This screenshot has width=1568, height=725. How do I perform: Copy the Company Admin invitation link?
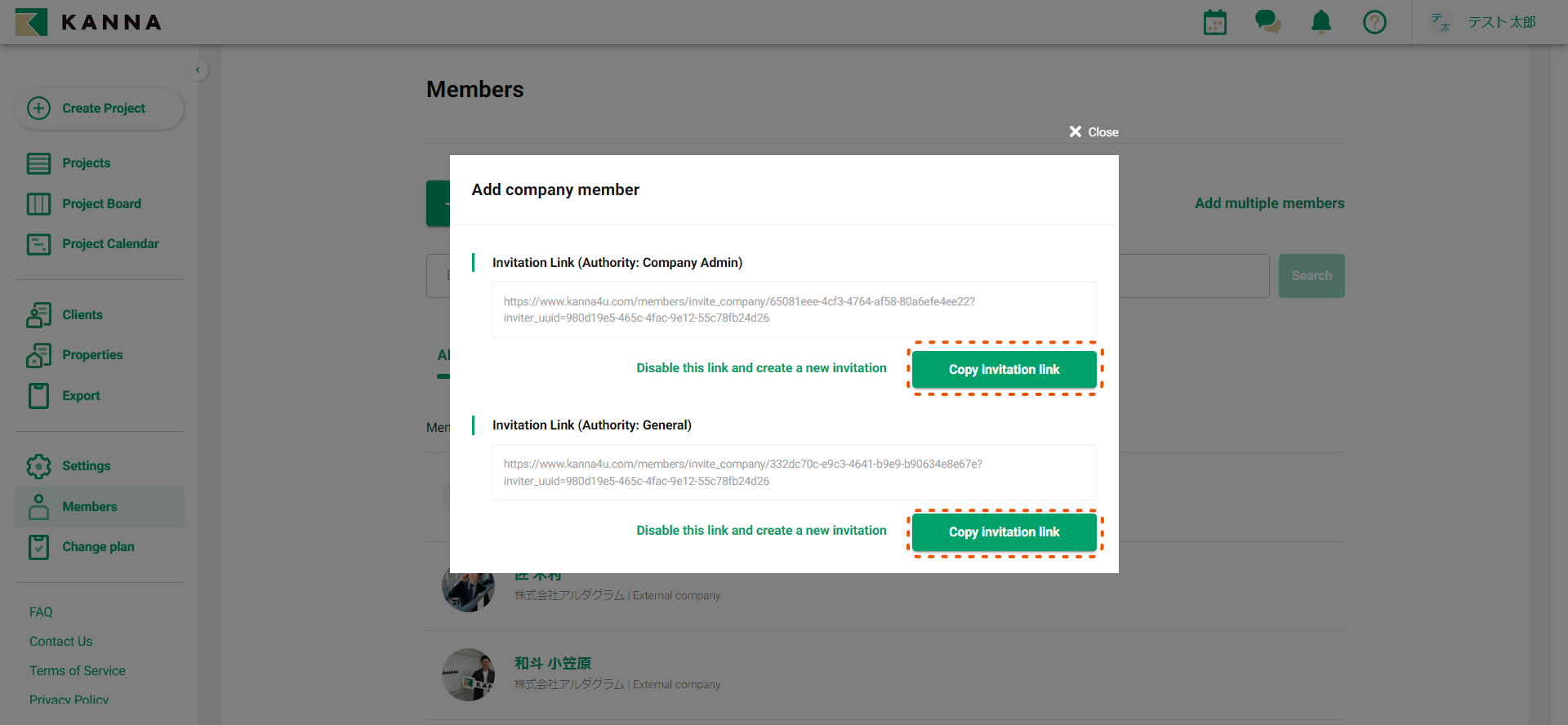pyautogui.click(x=1004, y=370)
